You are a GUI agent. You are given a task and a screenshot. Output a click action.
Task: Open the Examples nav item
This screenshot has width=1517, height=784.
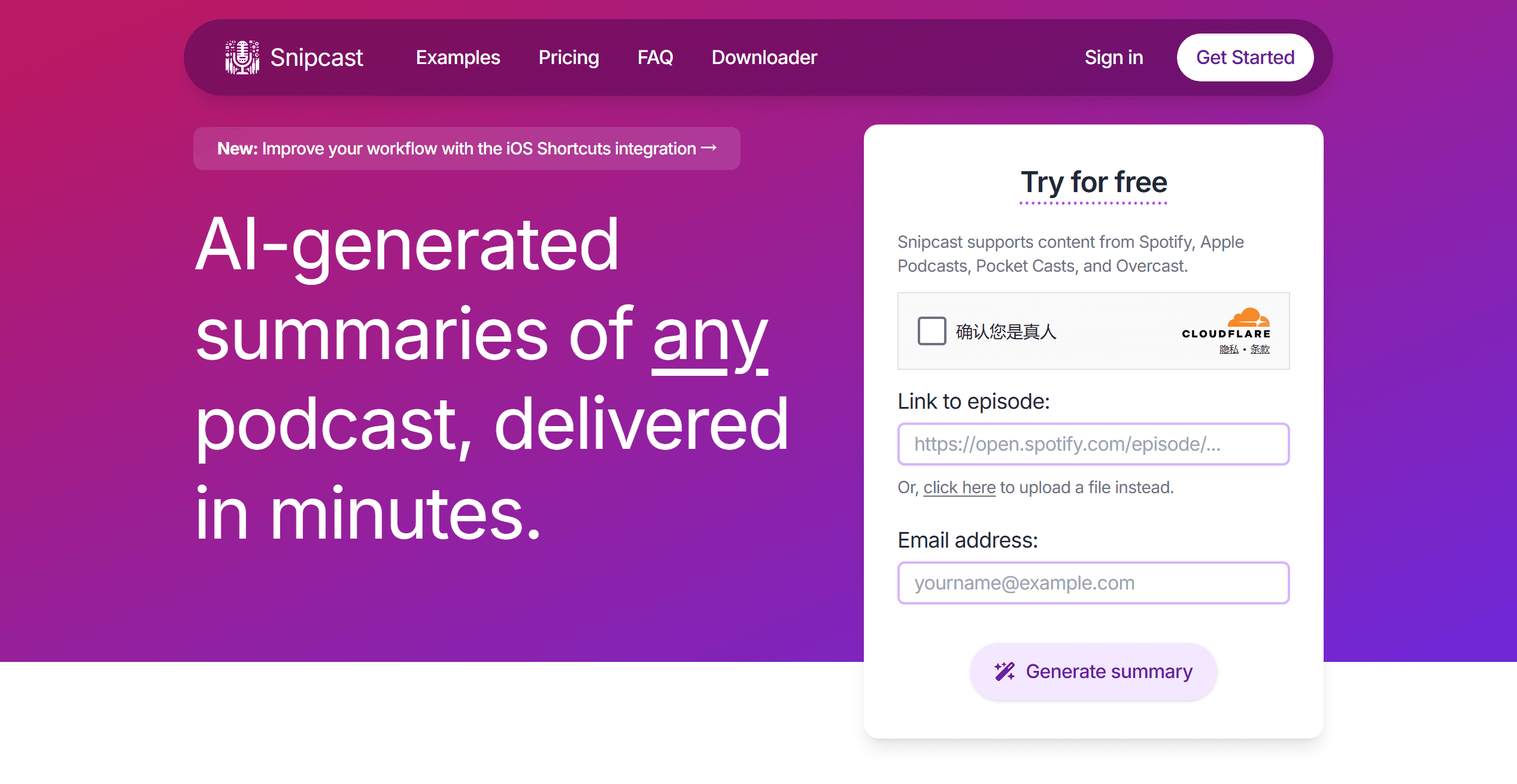pyautogui.click(x=458, y=57)
